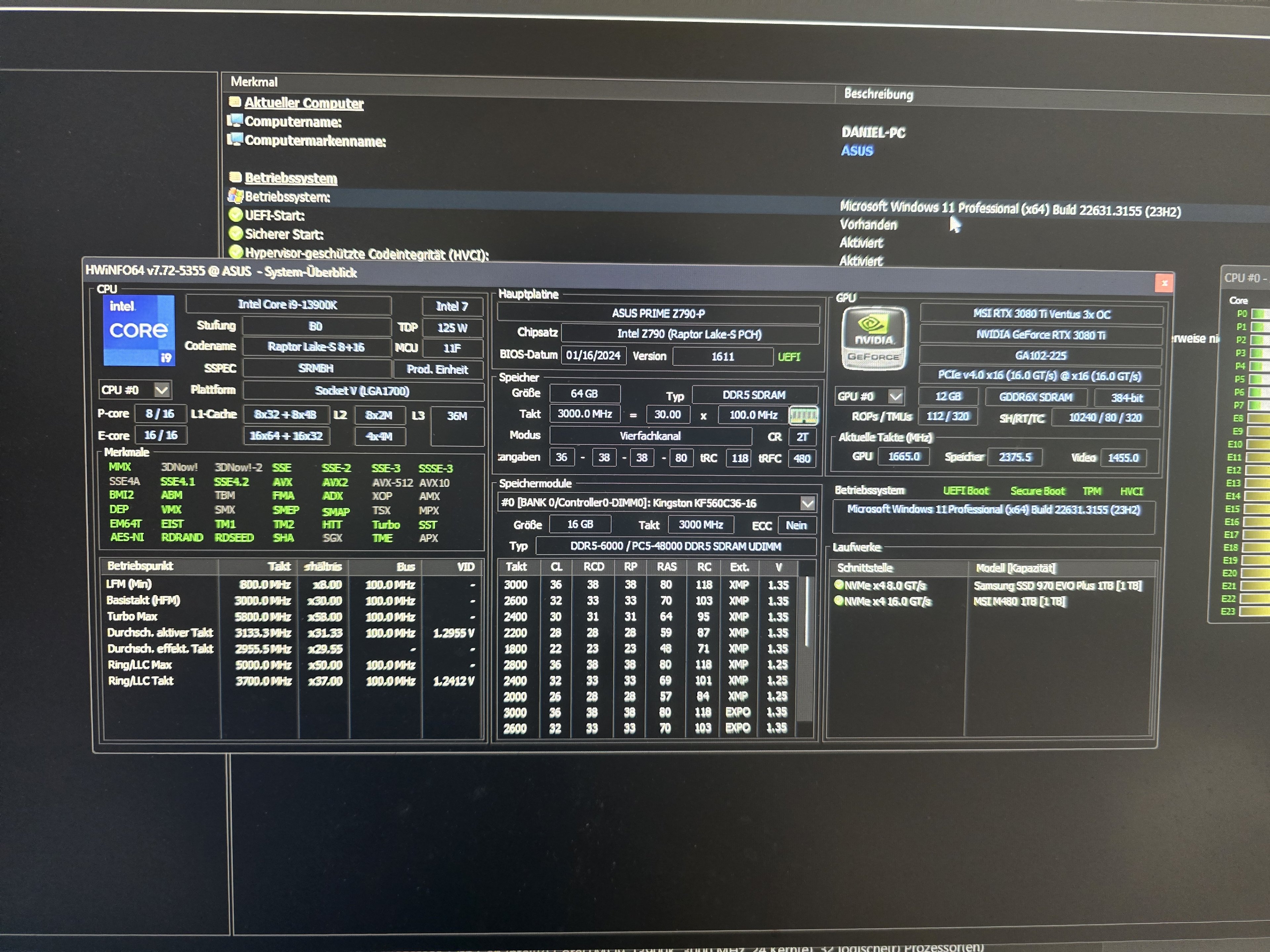1270x952 pixels.
Task: Click the Betriebssystem Windows icon
Action: point(235,196)
